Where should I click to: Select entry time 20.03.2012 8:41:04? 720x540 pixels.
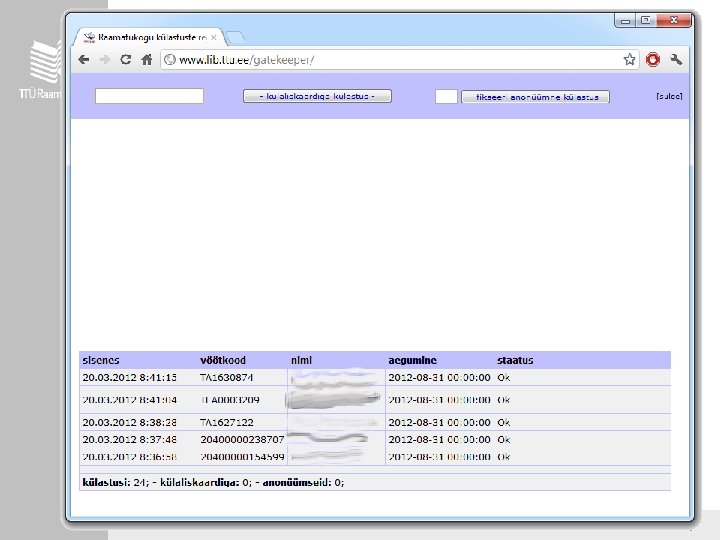(129, 400)
